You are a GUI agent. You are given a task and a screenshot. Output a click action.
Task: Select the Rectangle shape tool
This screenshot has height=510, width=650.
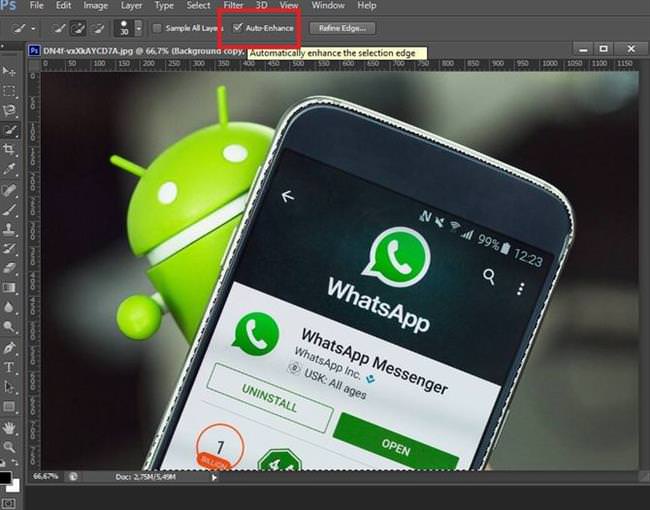(9, 406)
